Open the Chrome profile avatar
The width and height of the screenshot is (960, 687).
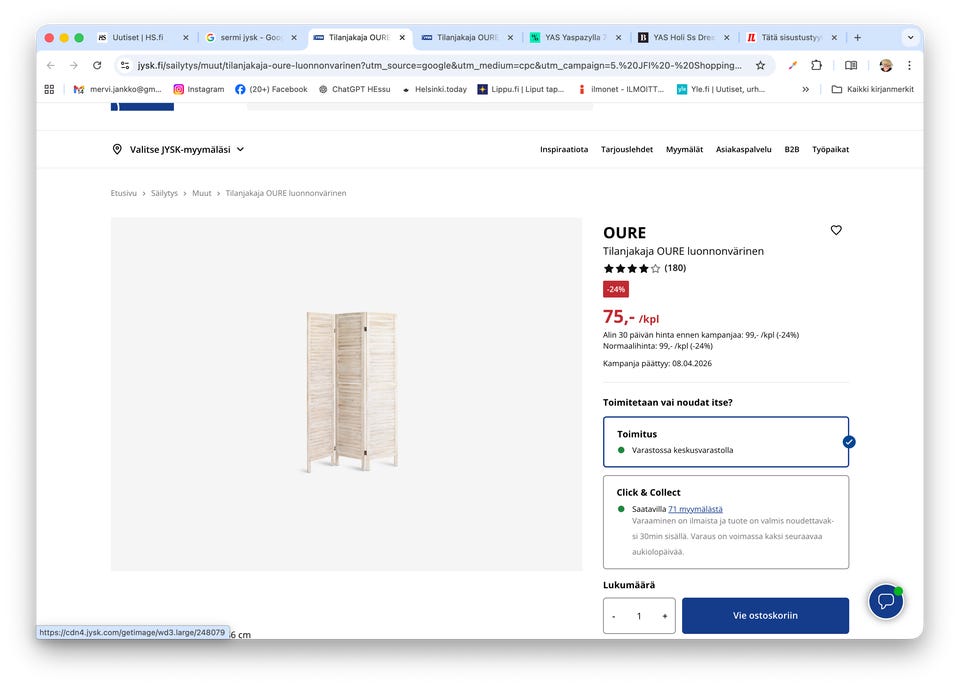click(x=885, y=65)
